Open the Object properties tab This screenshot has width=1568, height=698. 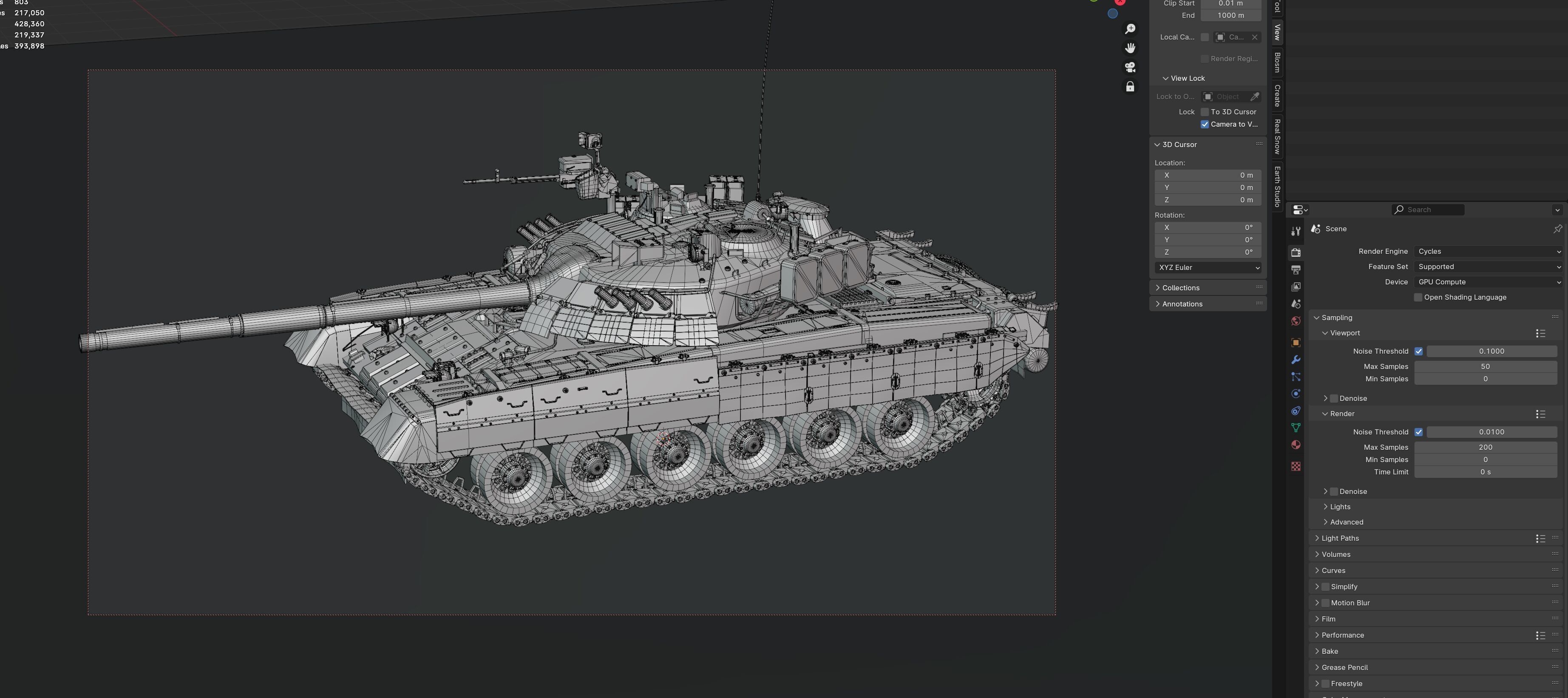click(1296, 343)
